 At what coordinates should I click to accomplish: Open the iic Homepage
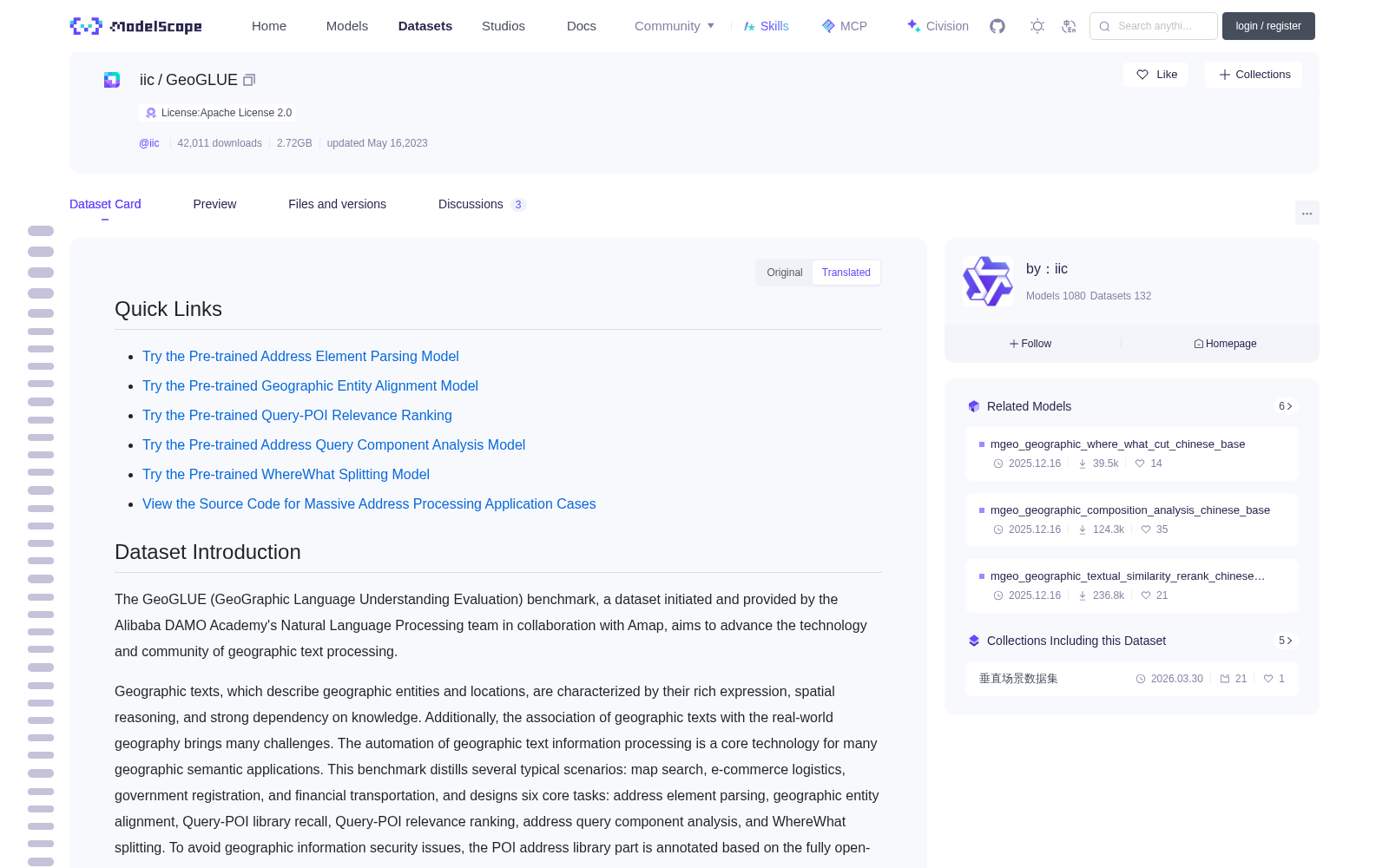click(x=1225, y=344)
